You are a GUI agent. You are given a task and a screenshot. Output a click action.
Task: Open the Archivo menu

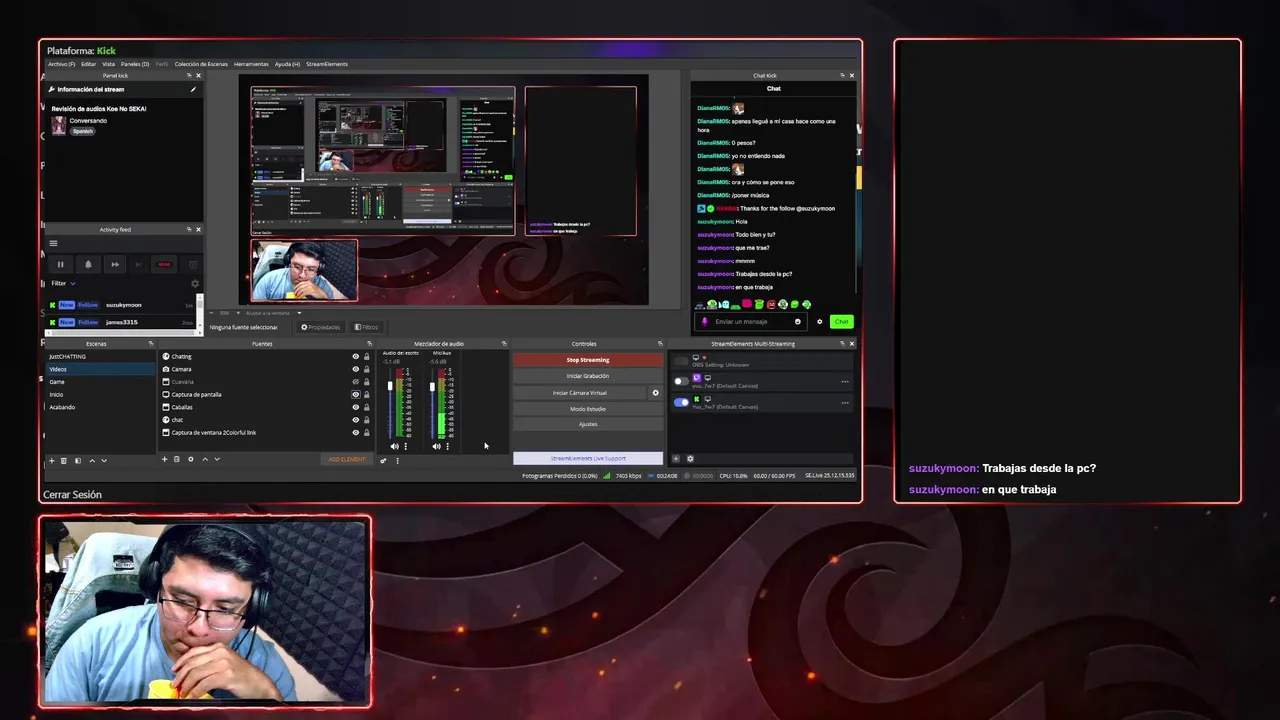61,64
